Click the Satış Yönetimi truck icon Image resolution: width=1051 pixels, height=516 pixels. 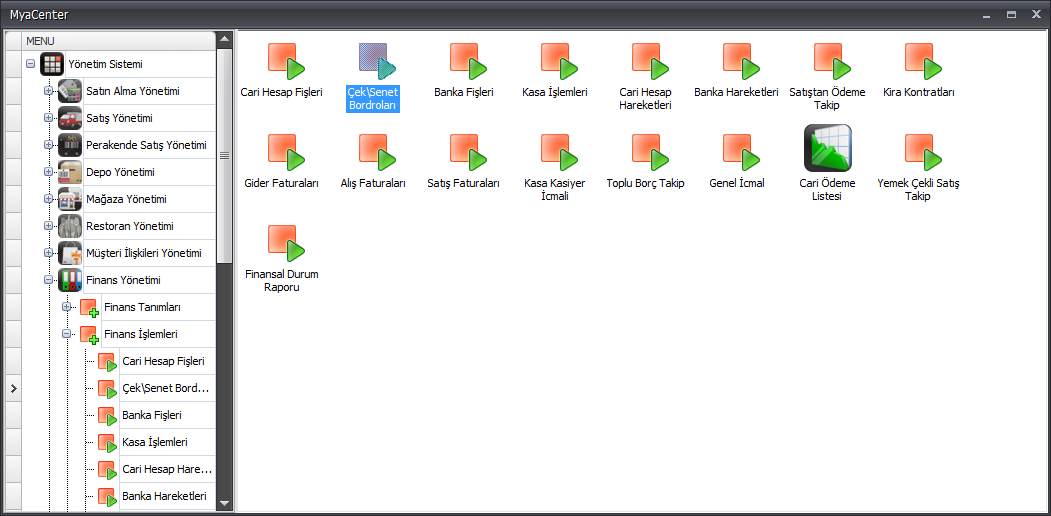tap(70, 118)
